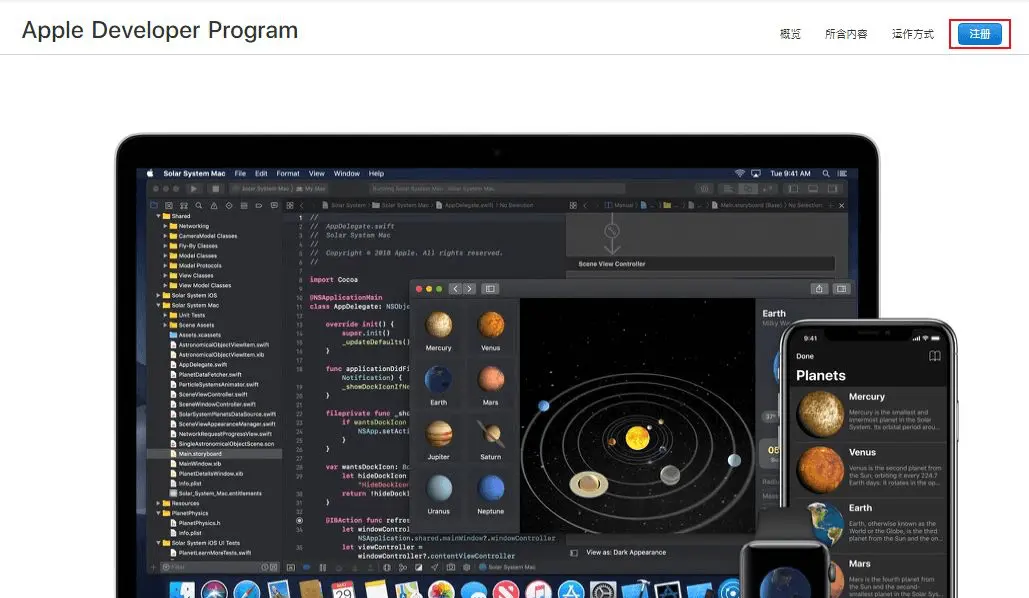The width and height of the screenshot is (1029, 598).
Task: Click the blue 注册 enroll button
Action: coord(979,34)
